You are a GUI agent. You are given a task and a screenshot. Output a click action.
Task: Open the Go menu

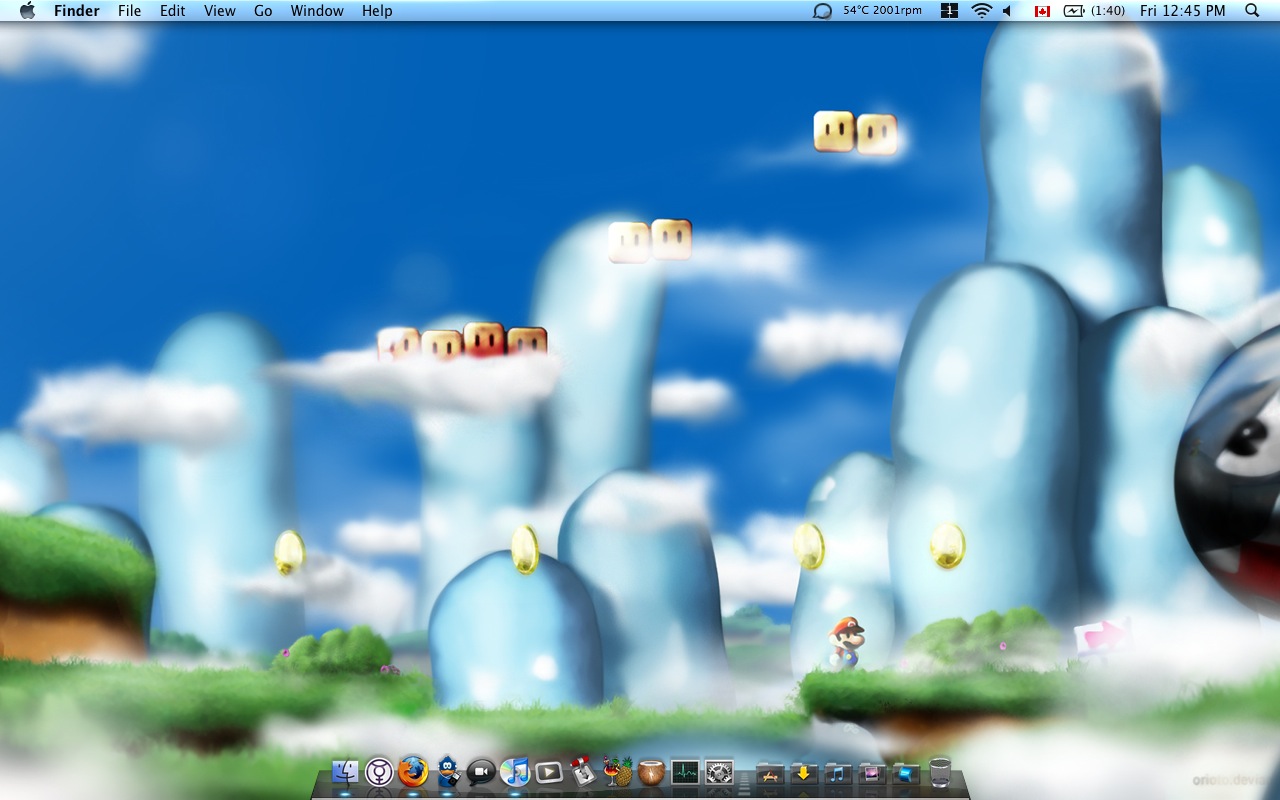(x=263, y=11)
